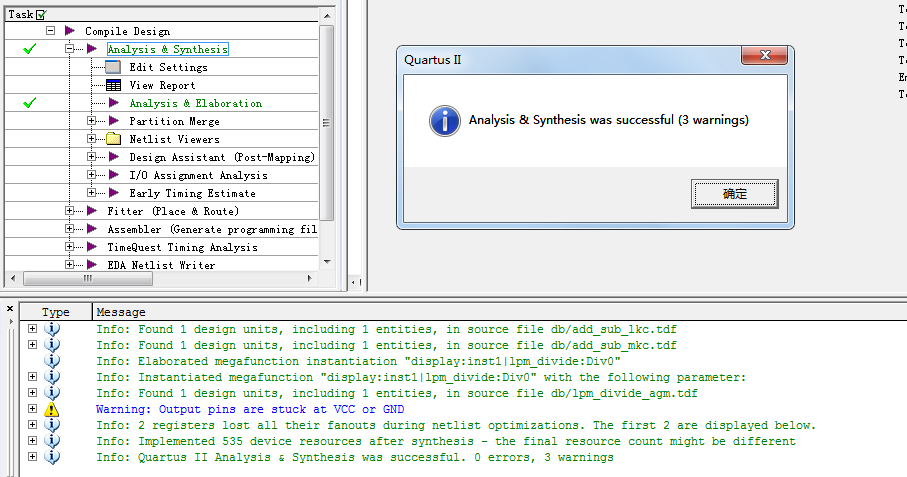Image resolution: width=907 pixels, height=477 pixels.
Task: Click the Partition Merge play icon
Action: (114, 121)
